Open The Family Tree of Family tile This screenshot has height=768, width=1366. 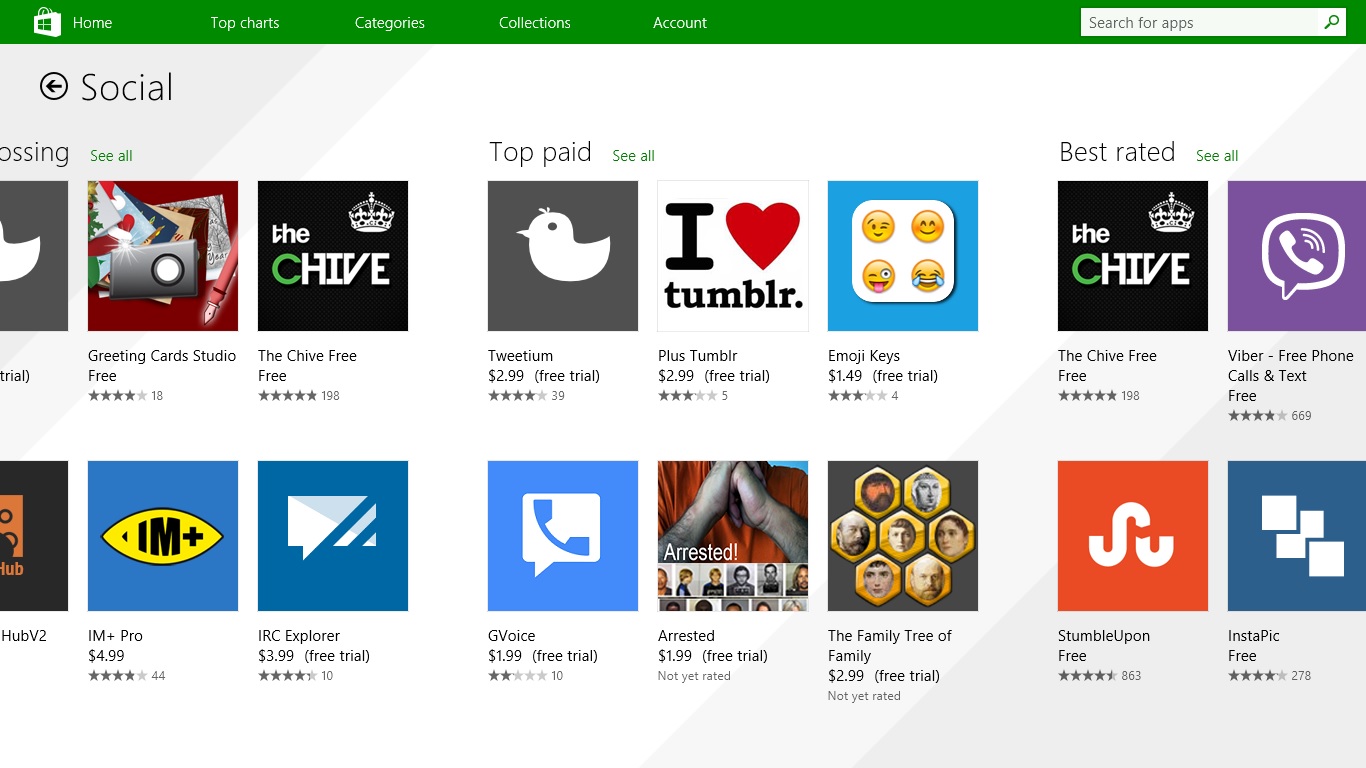point(903,536)
